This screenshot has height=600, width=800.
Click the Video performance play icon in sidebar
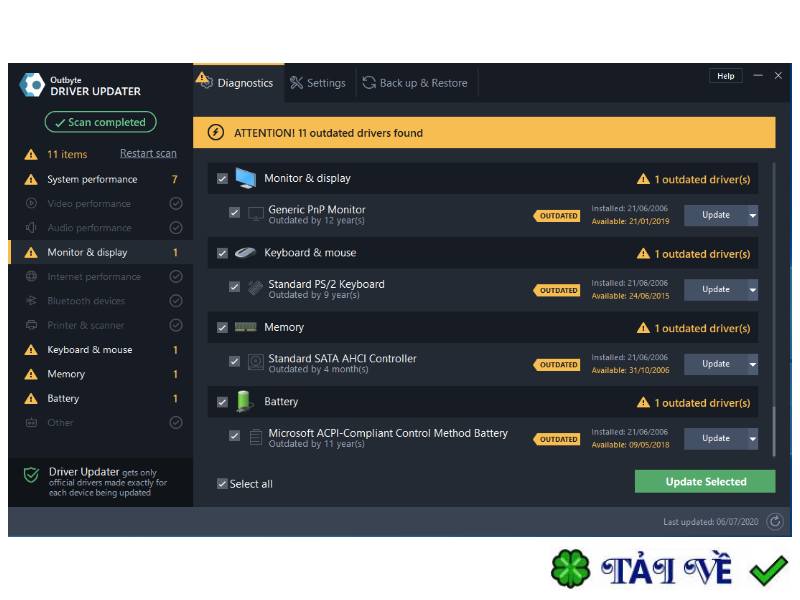click(x=31, y=203)
